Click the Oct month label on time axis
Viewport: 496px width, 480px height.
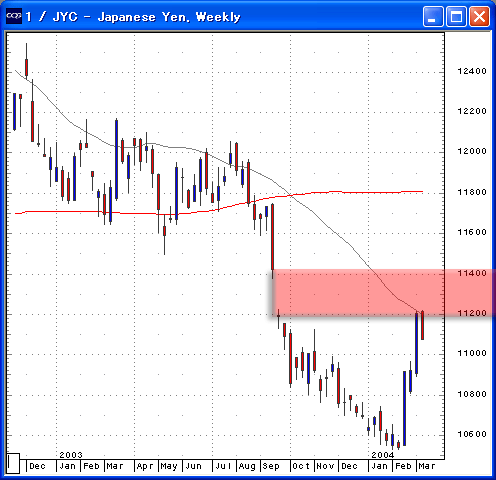(x=301, y=466)
